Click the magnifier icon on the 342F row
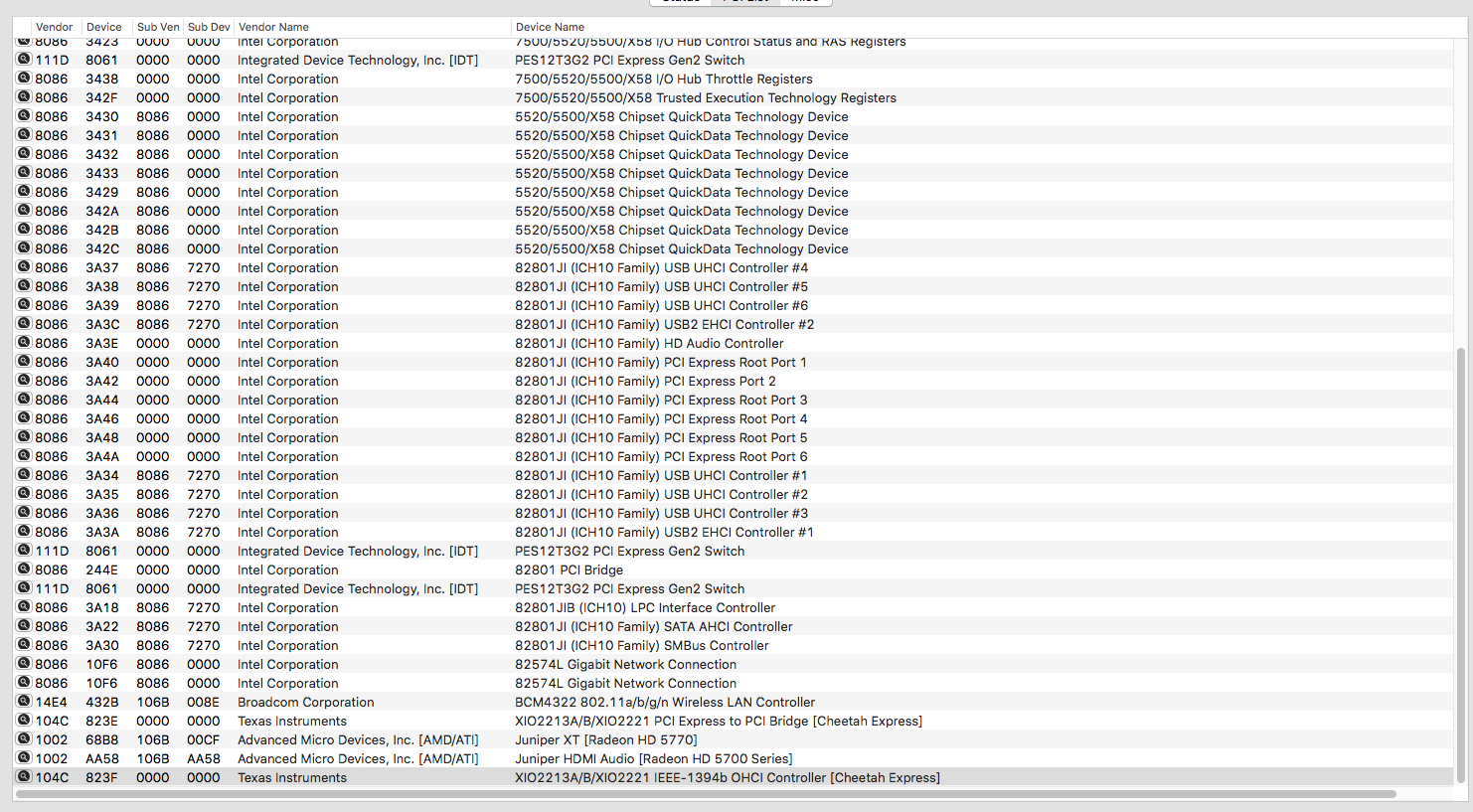The height and width of the screenshot is (812, 1473). click(x=24, y=96)
